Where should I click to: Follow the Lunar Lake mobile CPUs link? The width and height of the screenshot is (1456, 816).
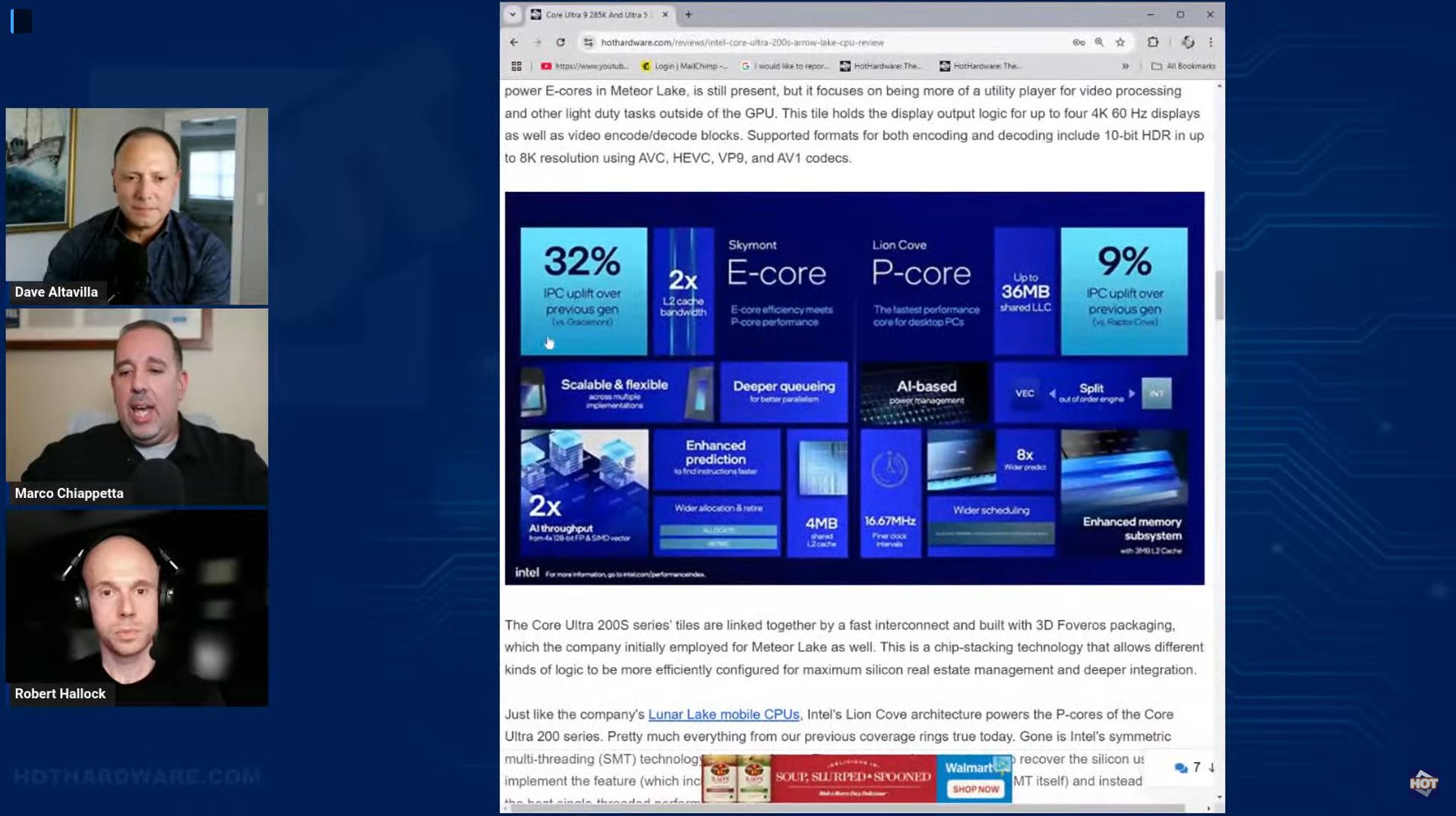[723, 714]
